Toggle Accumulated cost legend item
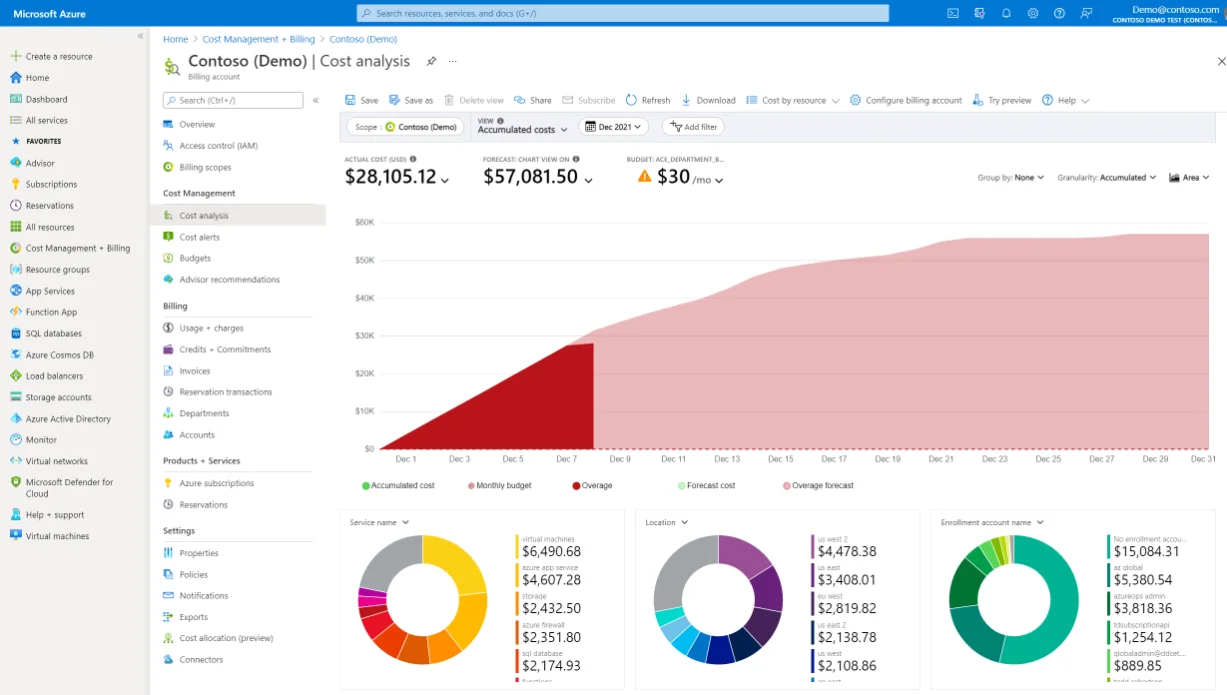 click(x=398, y=485)
